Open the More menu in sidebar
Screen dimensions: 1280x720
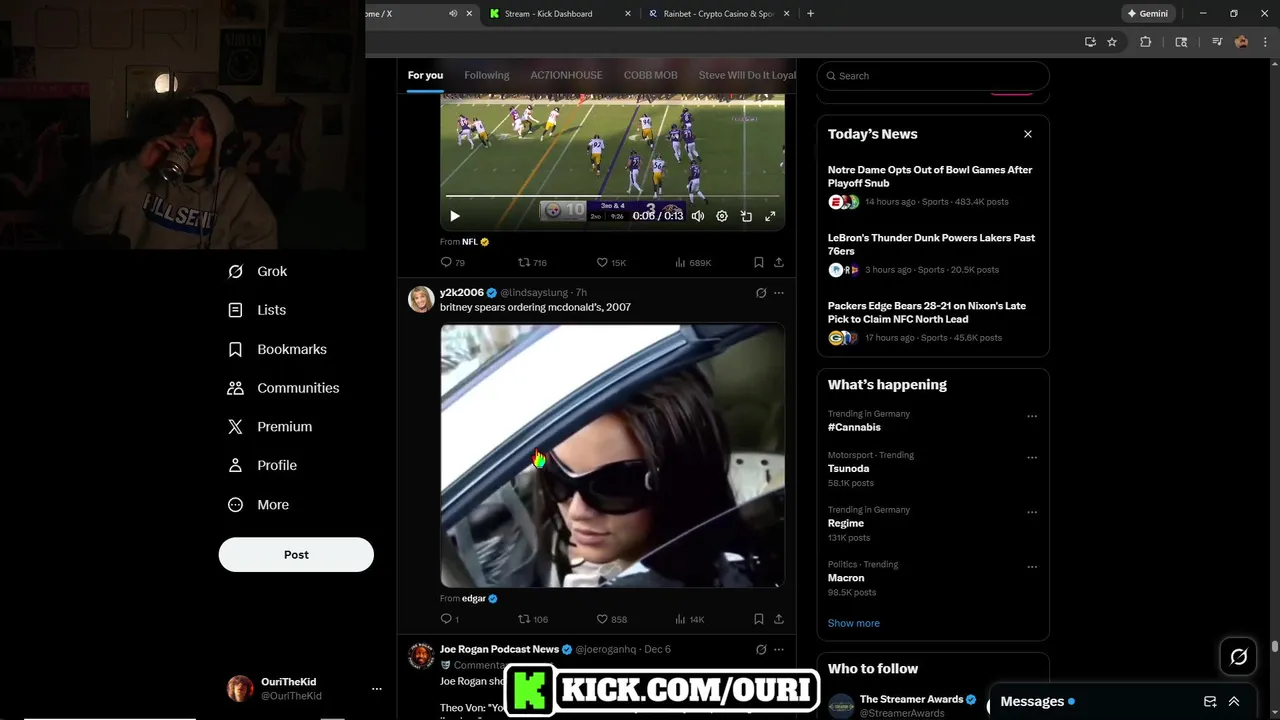coord(258,505)
